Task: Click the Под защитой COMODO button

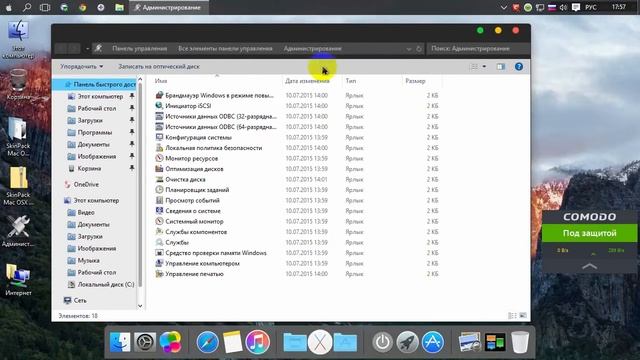Action: pyautogui.click(x=589, y=233)
